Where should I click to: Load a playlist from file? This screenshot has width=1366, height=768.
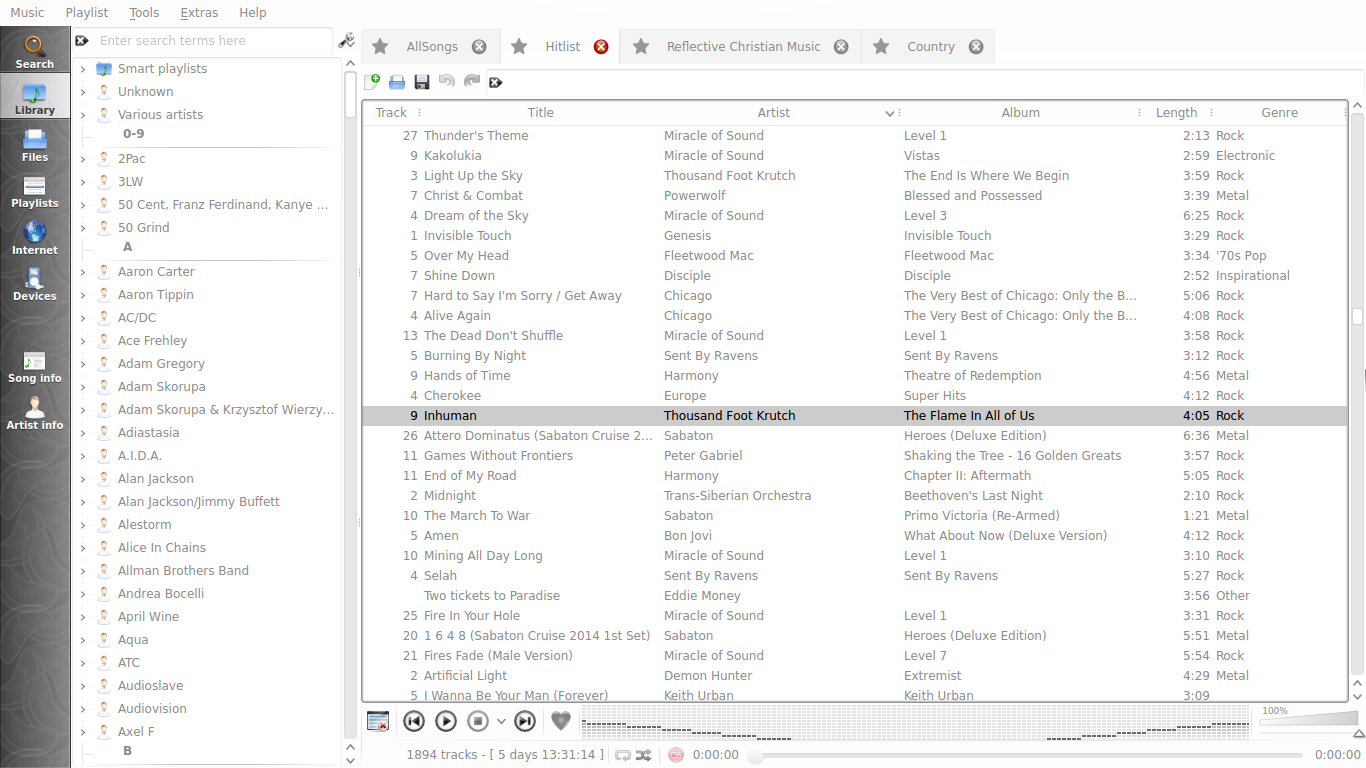tap(397, 82)
